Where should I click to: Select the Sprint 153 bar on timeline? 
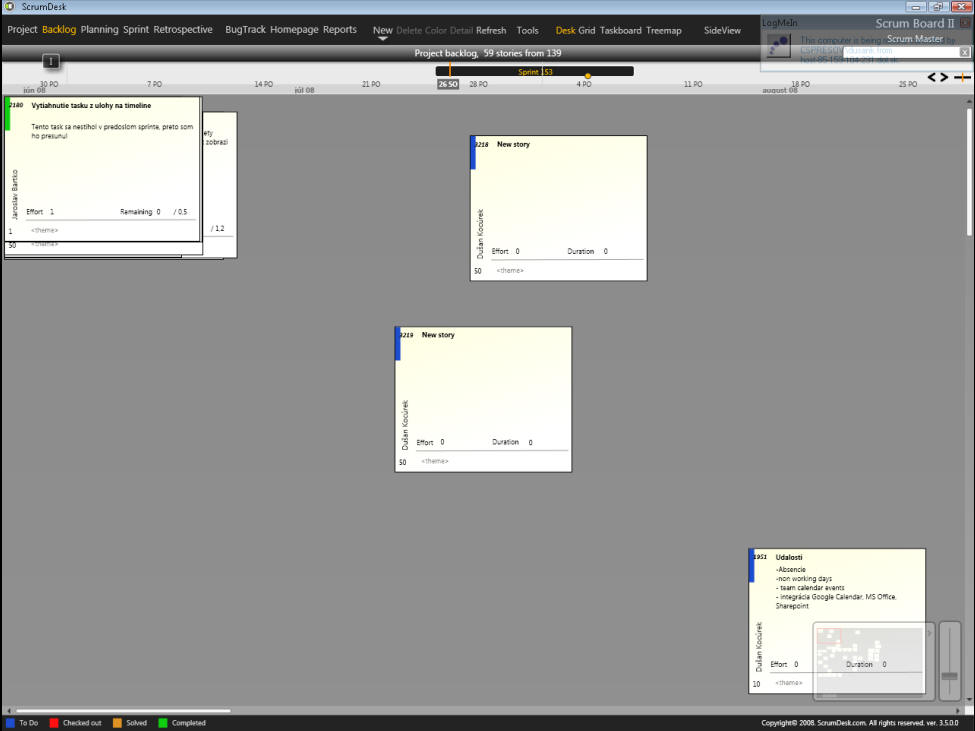(x=535, y=71)
